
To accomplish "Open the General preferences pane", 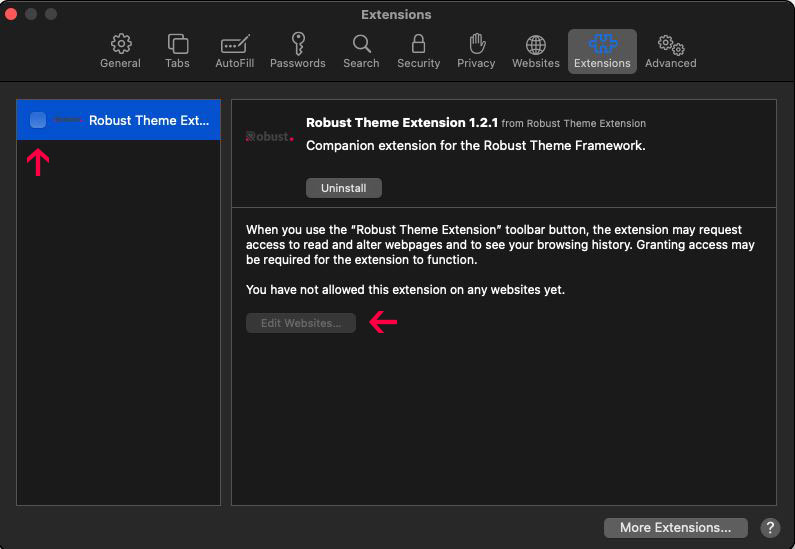I will tap(120, 51).
